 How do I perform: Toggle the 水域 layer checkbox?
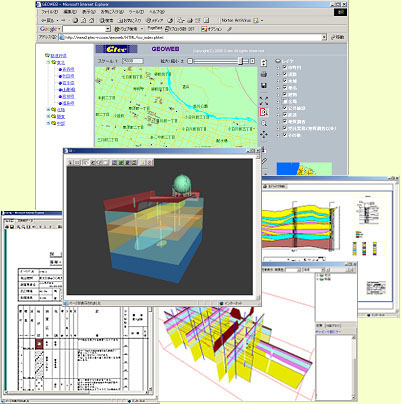point(285,81)
